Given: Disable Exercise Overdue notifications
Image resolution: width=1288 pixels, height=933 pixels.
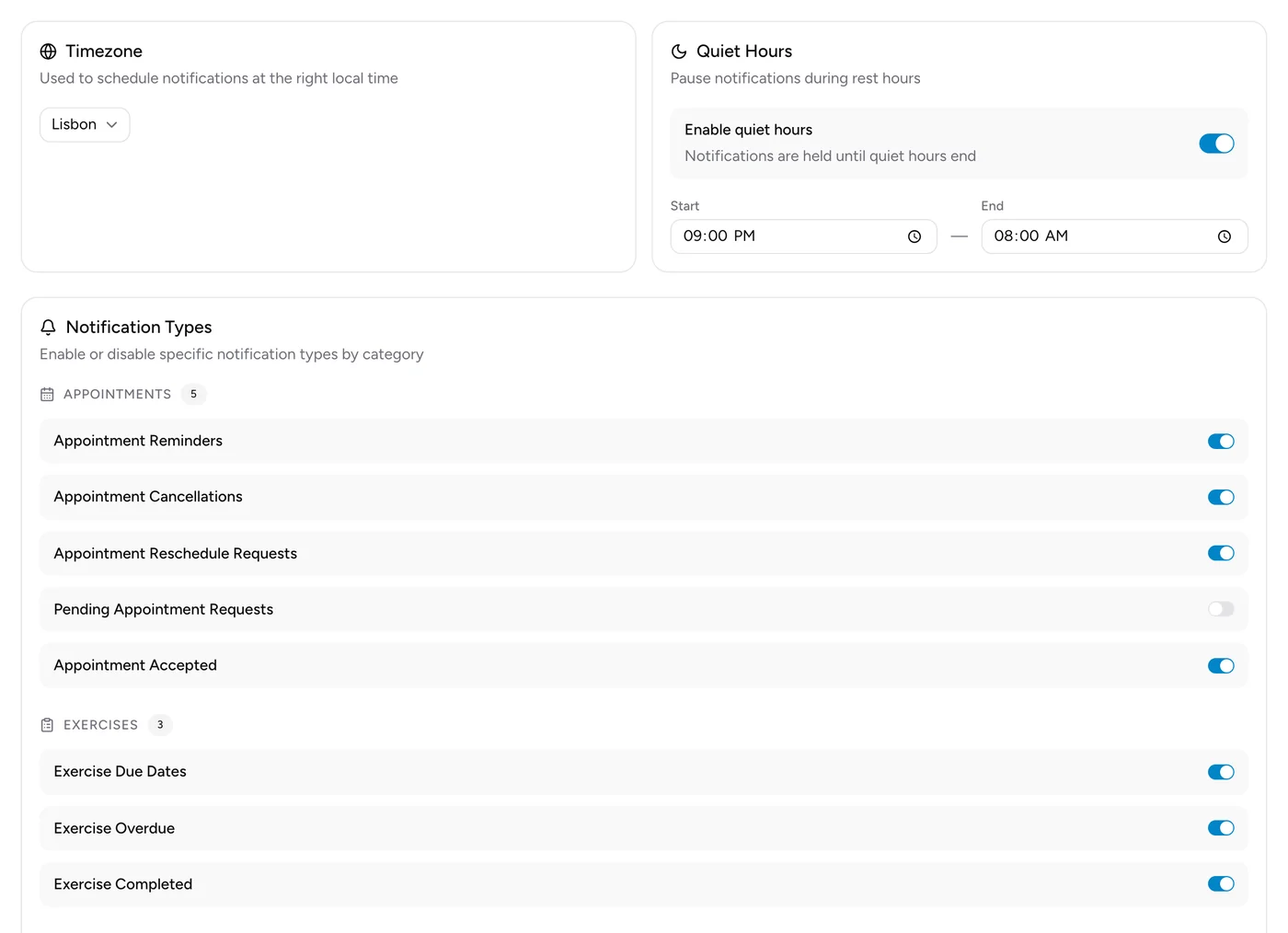Looking at the screenshot, I should tap(1221, 828).
